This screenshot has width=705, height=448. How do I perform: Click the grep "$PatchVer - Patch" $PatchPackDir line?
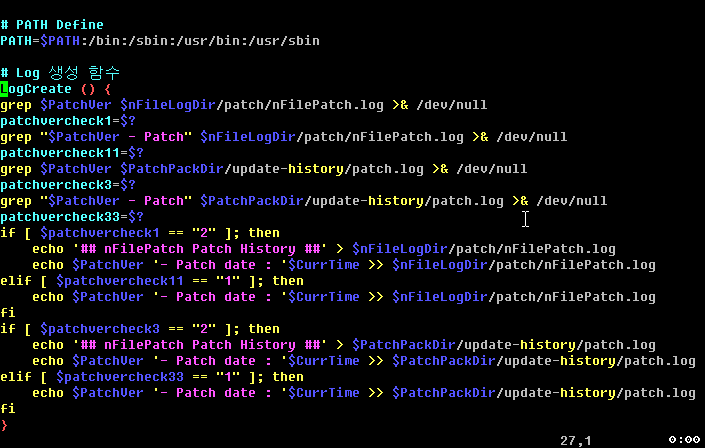click(303, 201)
